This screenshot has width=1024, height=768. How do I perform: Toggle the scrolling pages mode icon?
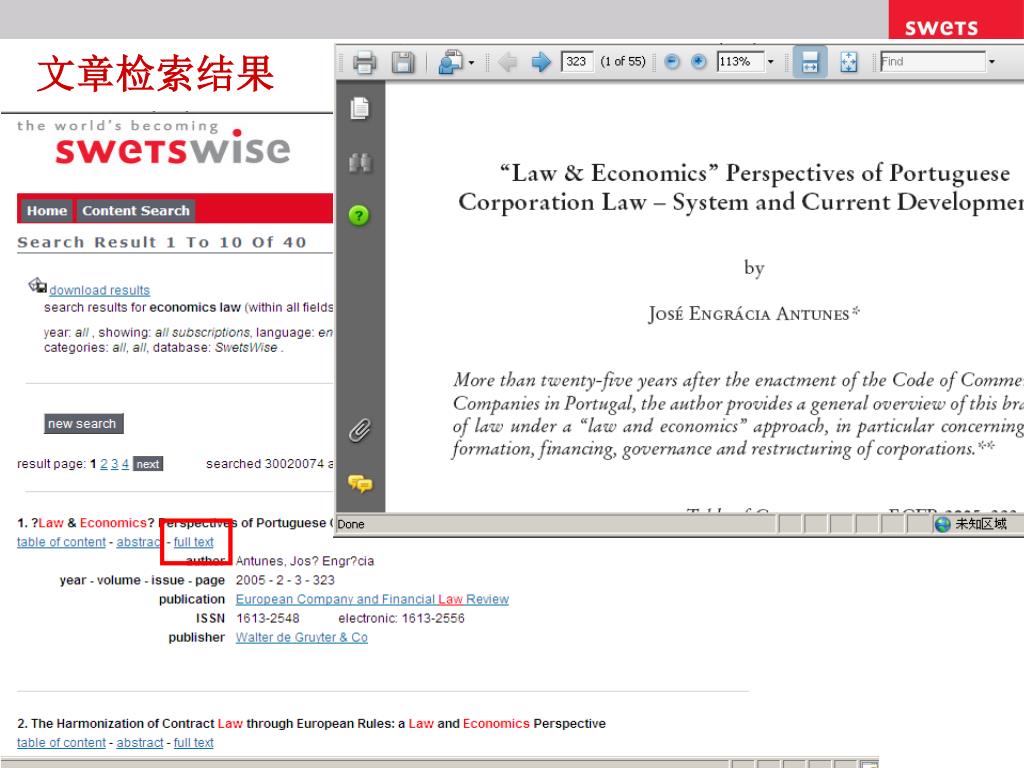click(x=810, y=62)
